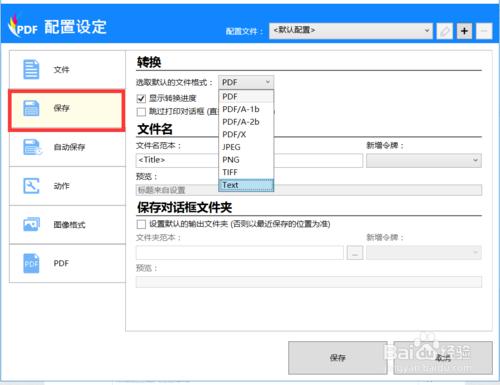Click the bottom 保存 button

coord(338,358)
